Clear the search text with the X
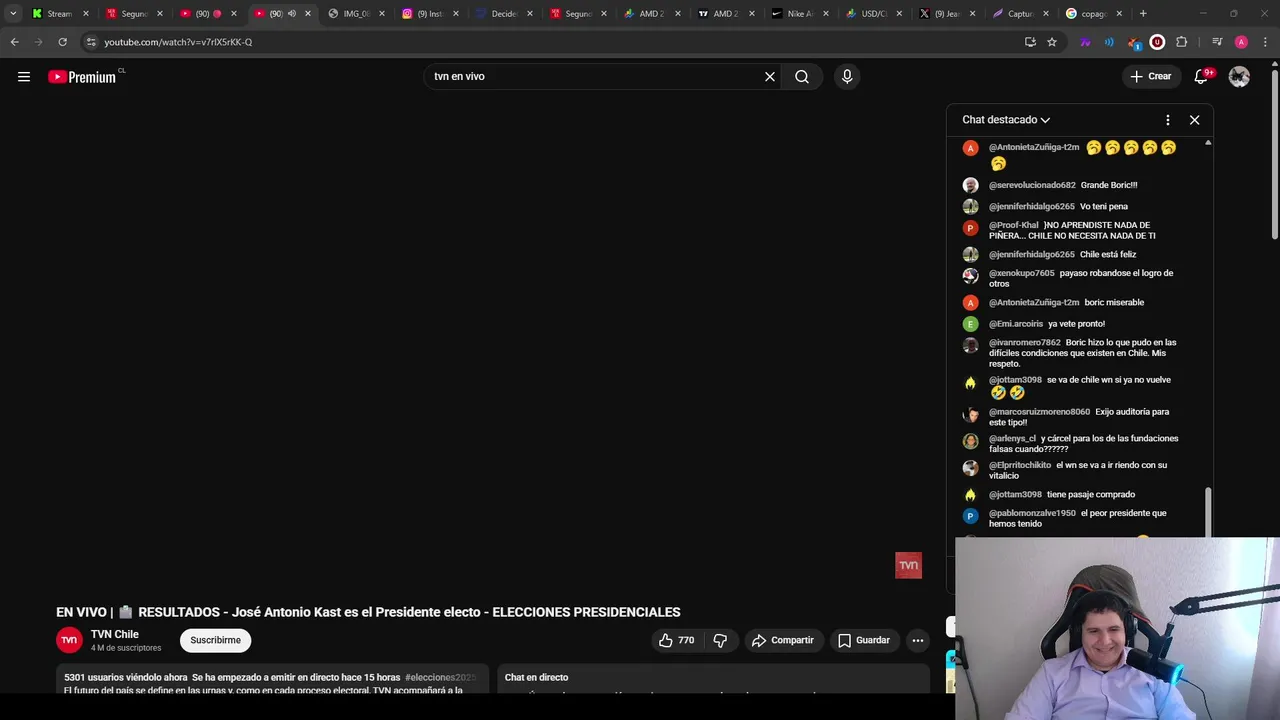Screen dimensions: 1280x720 click(x=770, y=77)
